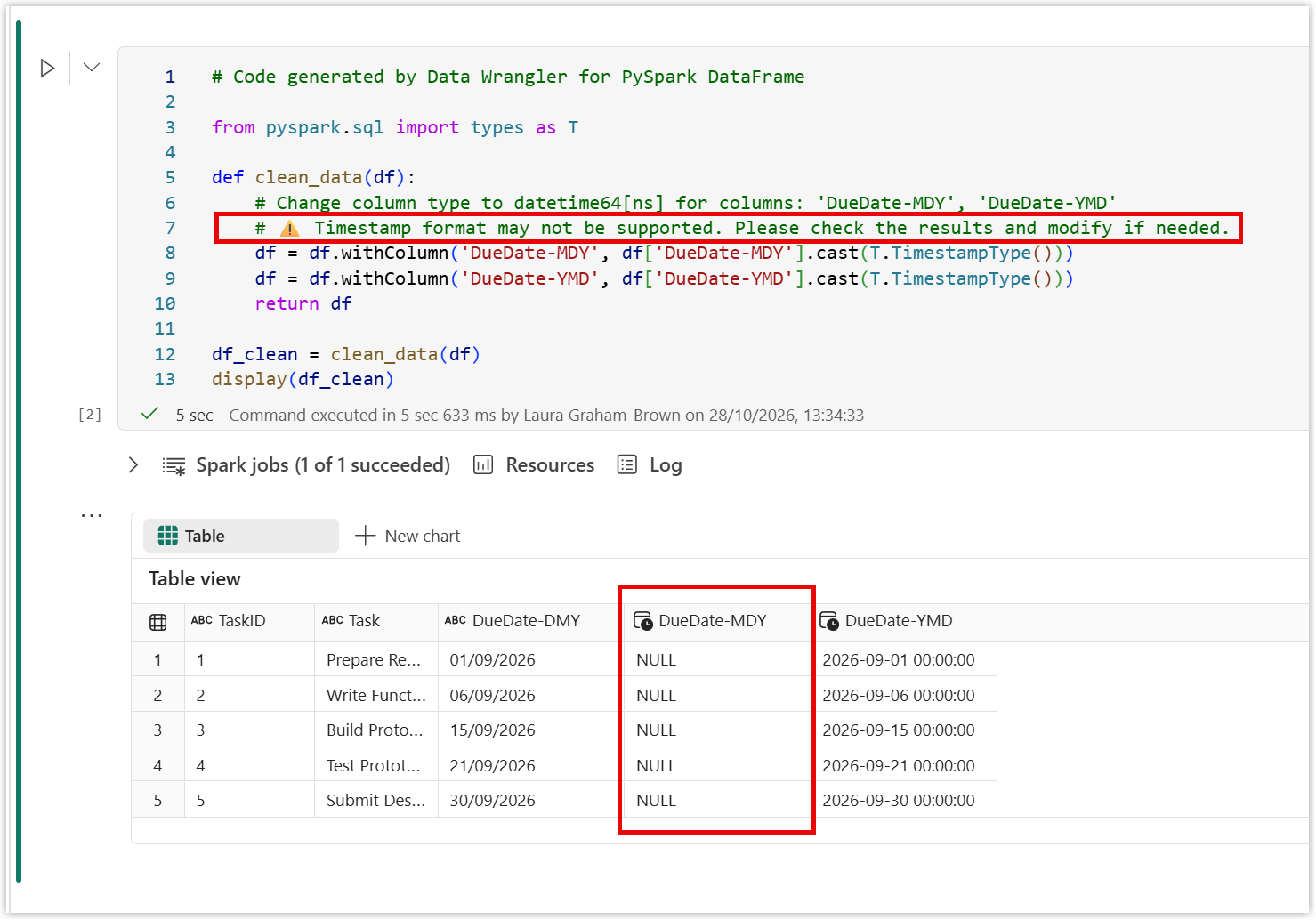Click timestamp type icon for DueDate-MDY
This screenshot has height=920, width=1316.
tap(643, 621)
